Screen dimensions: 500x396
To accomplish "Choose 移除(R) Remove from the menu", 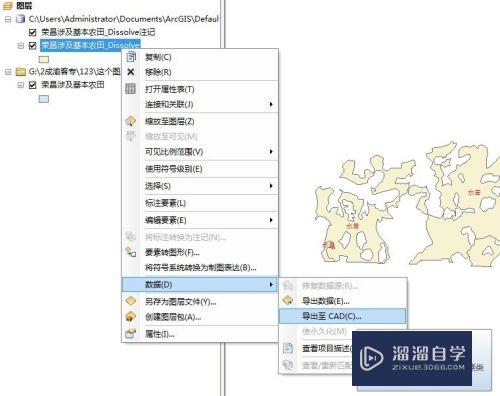I will tap(200, 72).
